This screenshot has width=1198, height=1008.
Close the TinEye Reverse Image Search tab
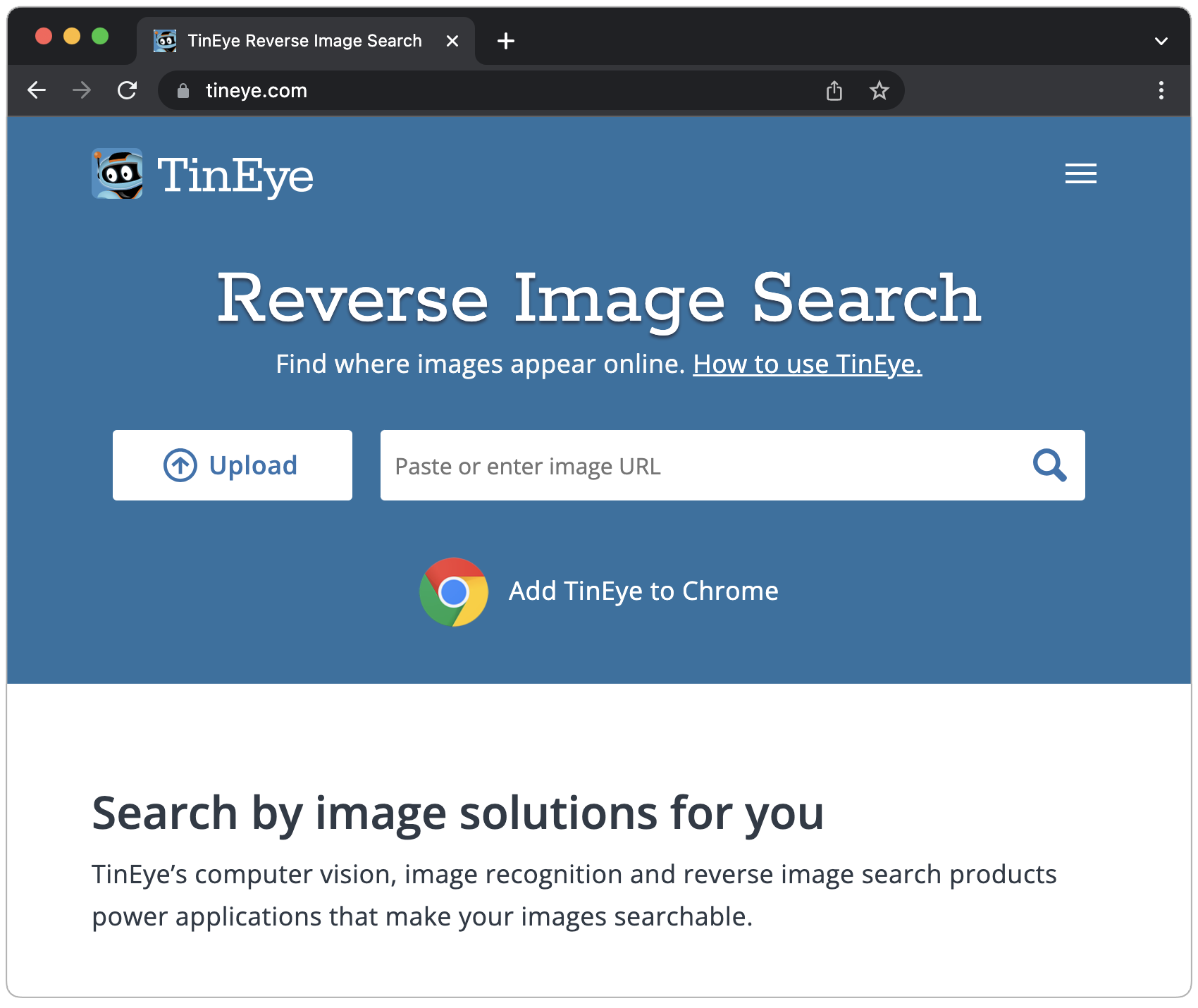[x=452, y=41]
